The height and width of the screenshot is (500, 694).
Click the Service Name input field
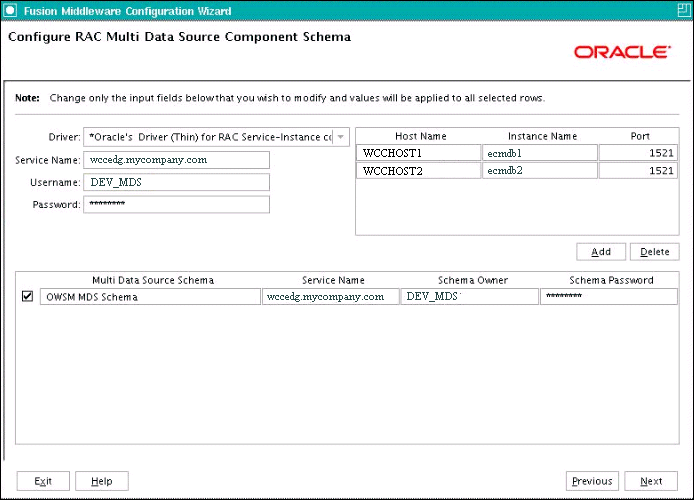pos(176,160)
